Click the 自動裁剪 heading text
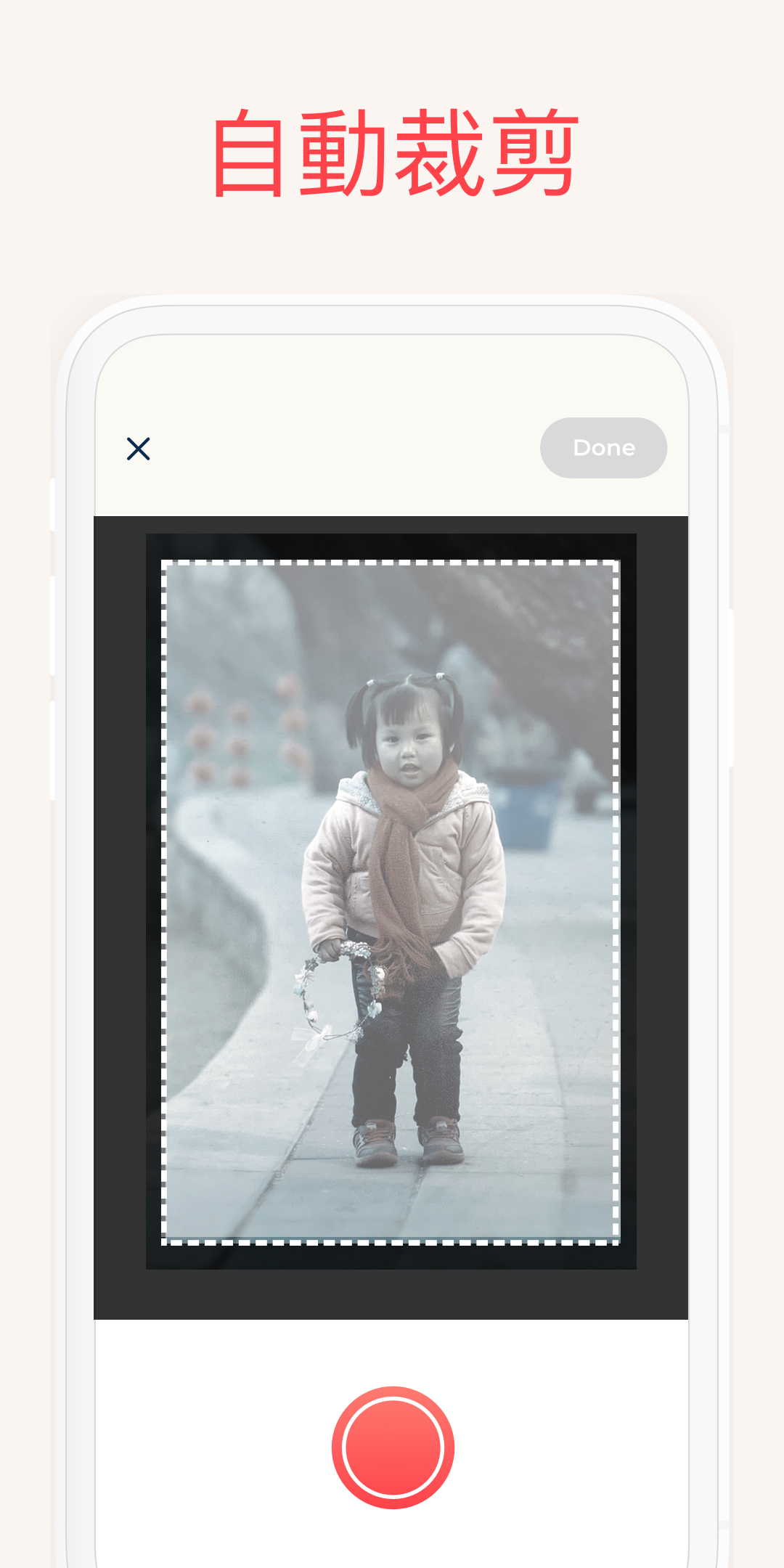The height and width of the screenshot is (1568, 784). (x=395, y=152)
